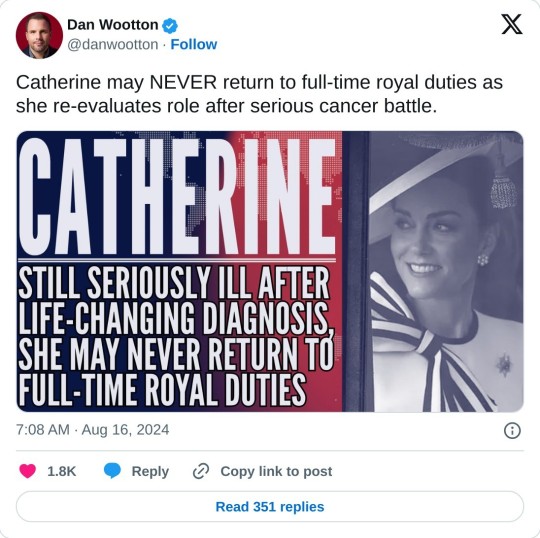Open the Dan Wootton display name
Viewport: 540px width, 538px height.
point(113,25)
